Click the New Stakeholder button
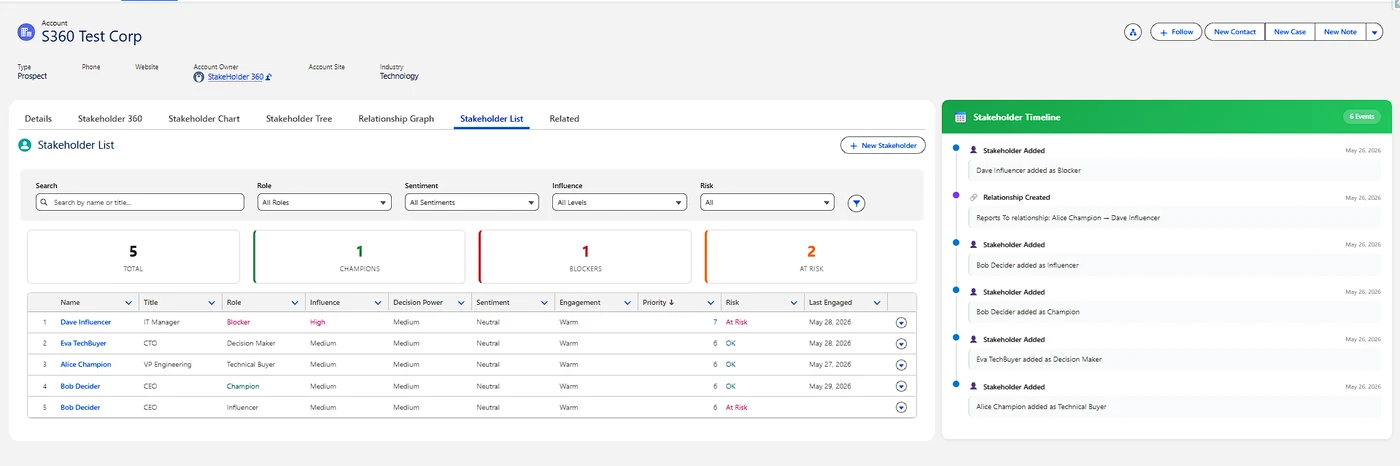Image resolution: width=1400 pixels, height=466 pixels. tap(883, 145)
